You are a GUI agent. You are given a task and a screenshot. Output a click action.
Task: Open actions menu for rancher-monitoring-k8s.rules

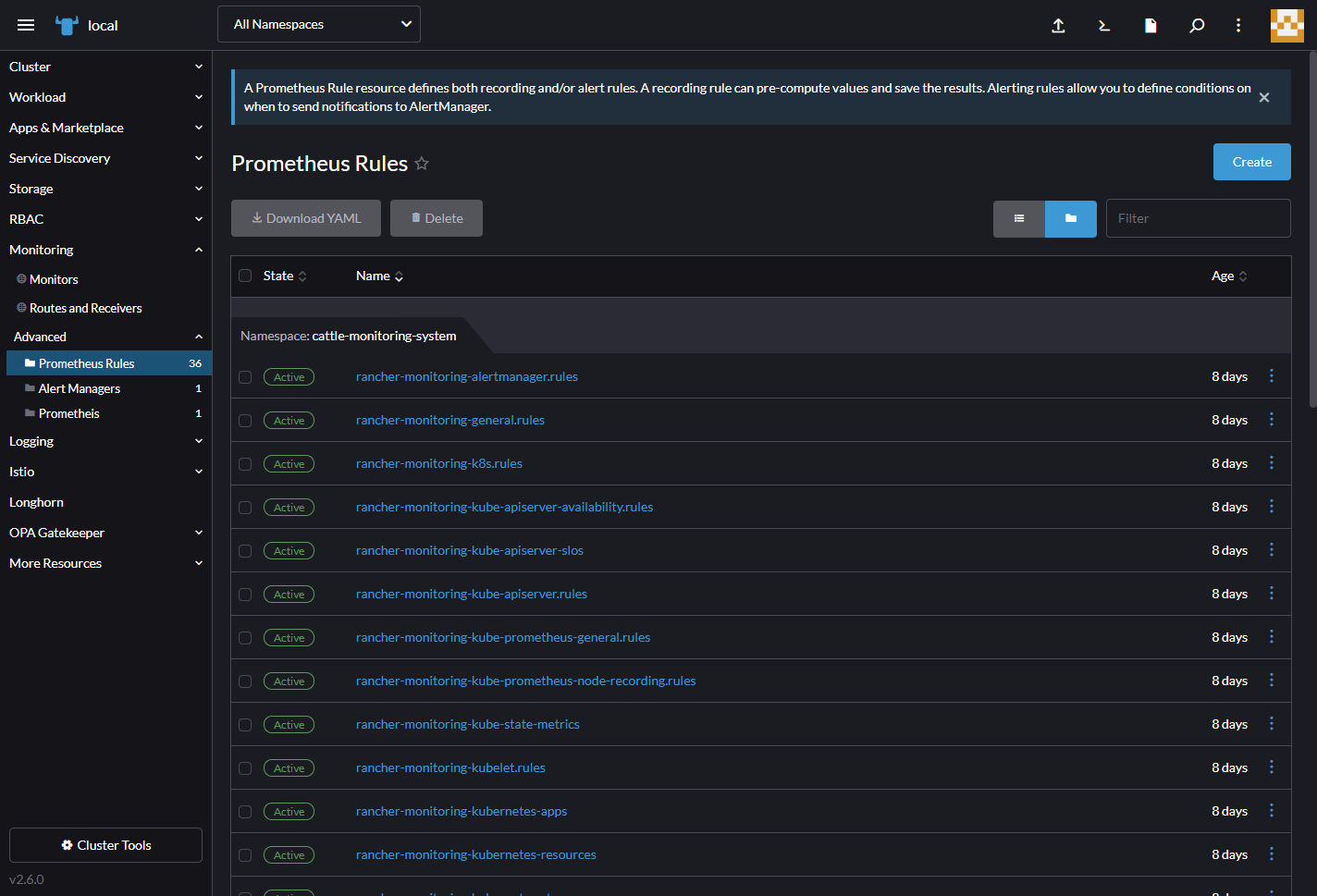click(1272, 462)
